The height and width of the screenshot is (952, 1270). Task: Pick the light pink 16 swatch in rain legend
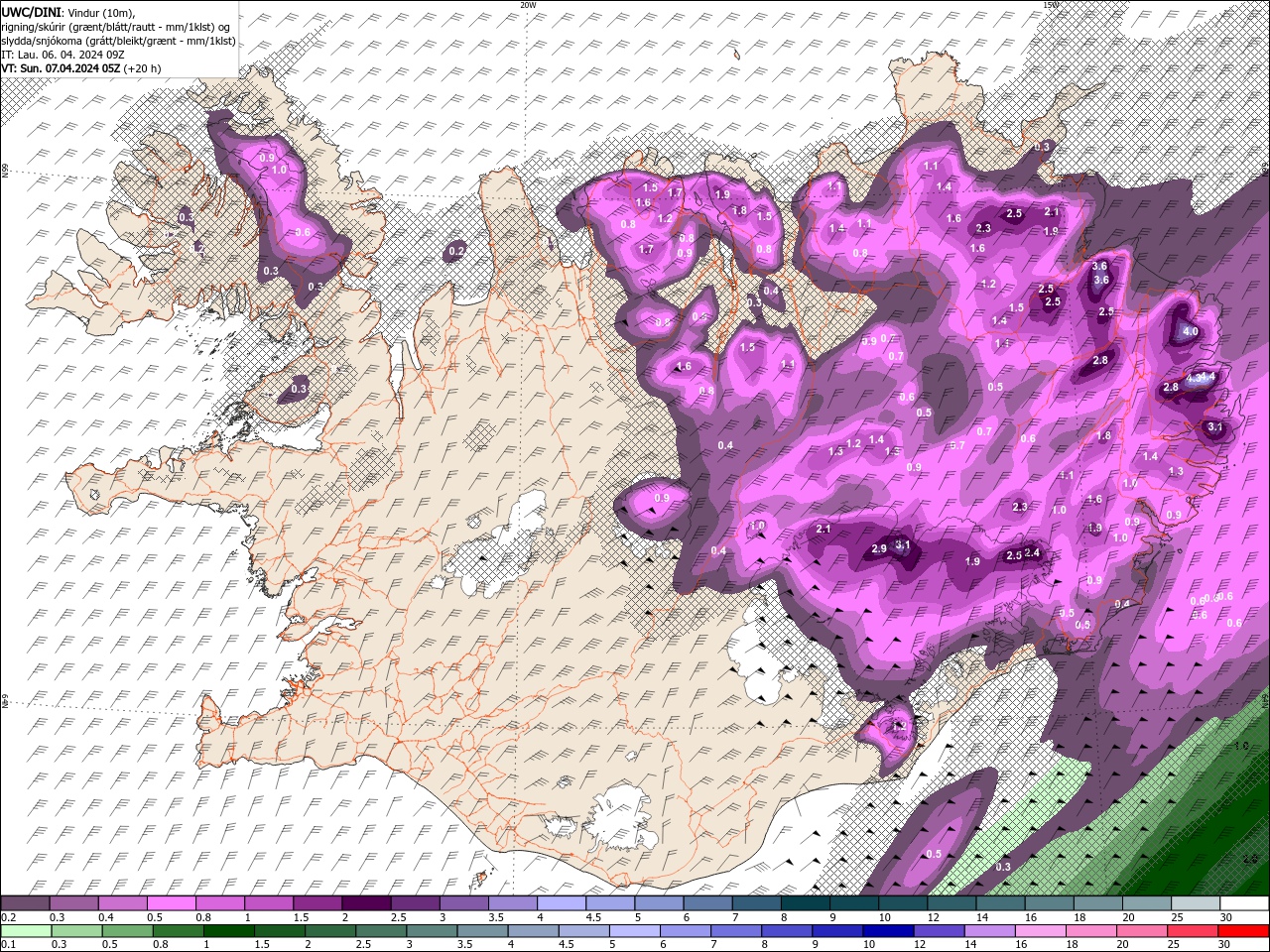[1041, 932]
